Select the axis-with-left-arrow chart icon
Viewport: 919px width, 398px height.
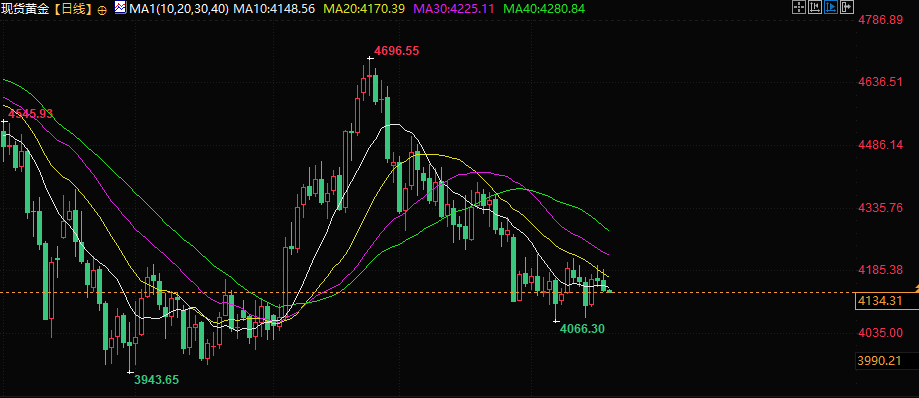[x=815, y=8]
